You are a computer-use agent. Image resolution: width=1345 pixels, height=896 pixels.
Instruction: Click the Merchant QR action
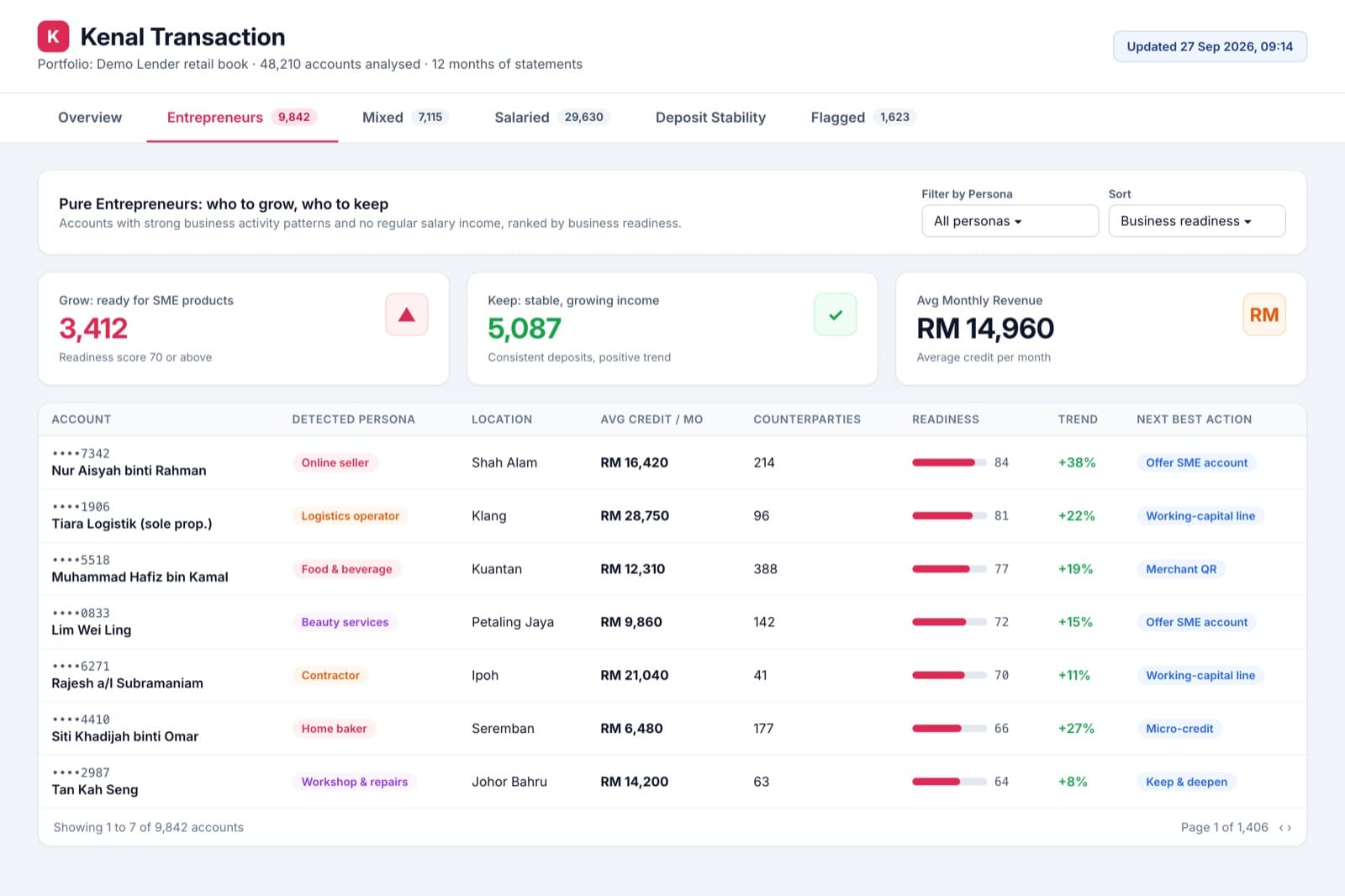(x=1181, y=569)
